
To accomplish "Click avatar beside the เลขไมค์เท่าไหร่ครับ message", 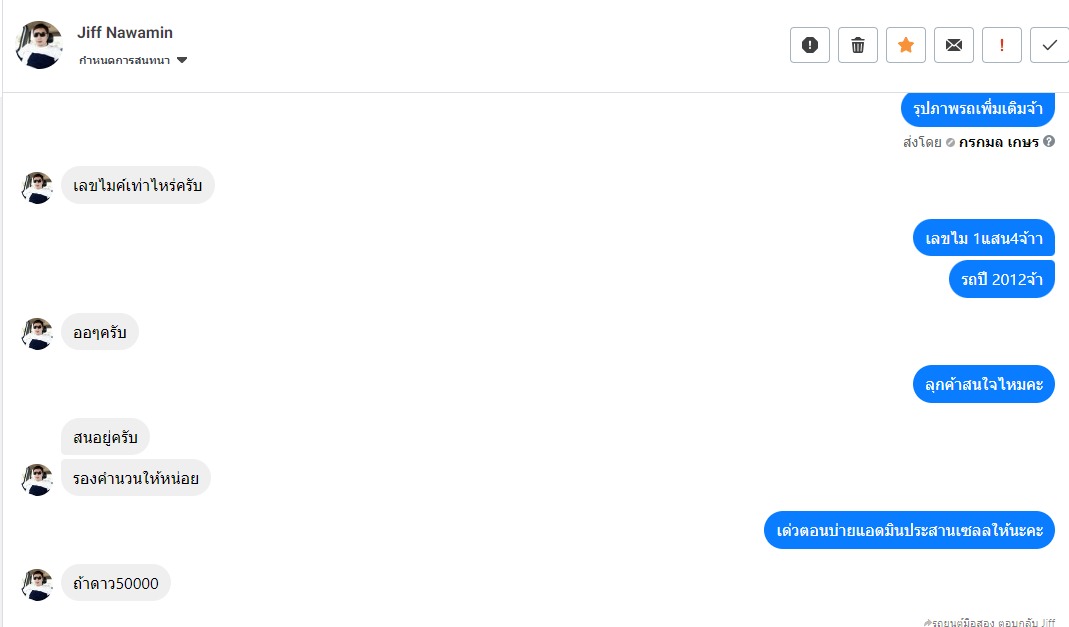I will [37, 186].
